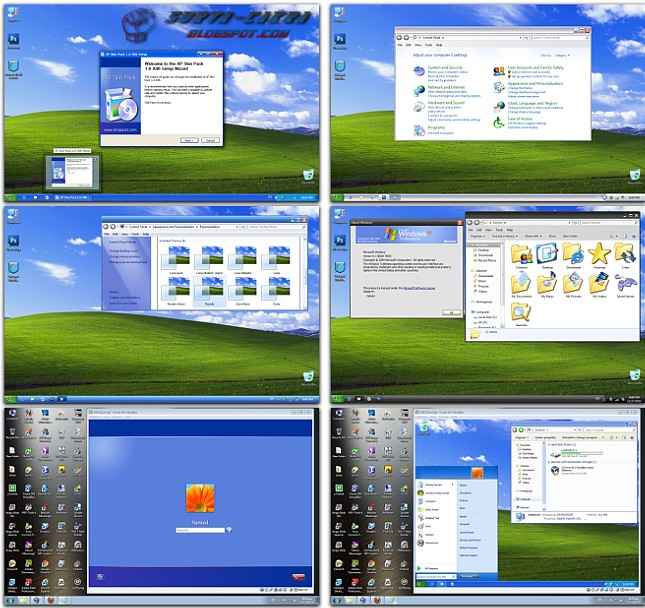The image size is (645, 608).
Task: Click Back arrow in Personalization window
Action: (x=106, y=227)
